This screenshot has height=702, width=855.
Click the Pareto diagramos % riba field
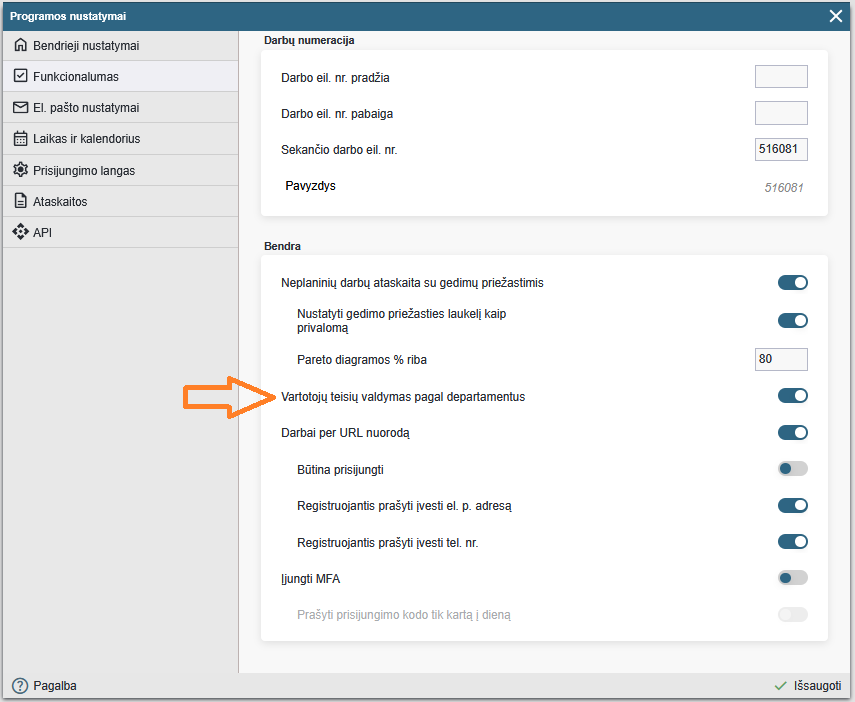780,359
